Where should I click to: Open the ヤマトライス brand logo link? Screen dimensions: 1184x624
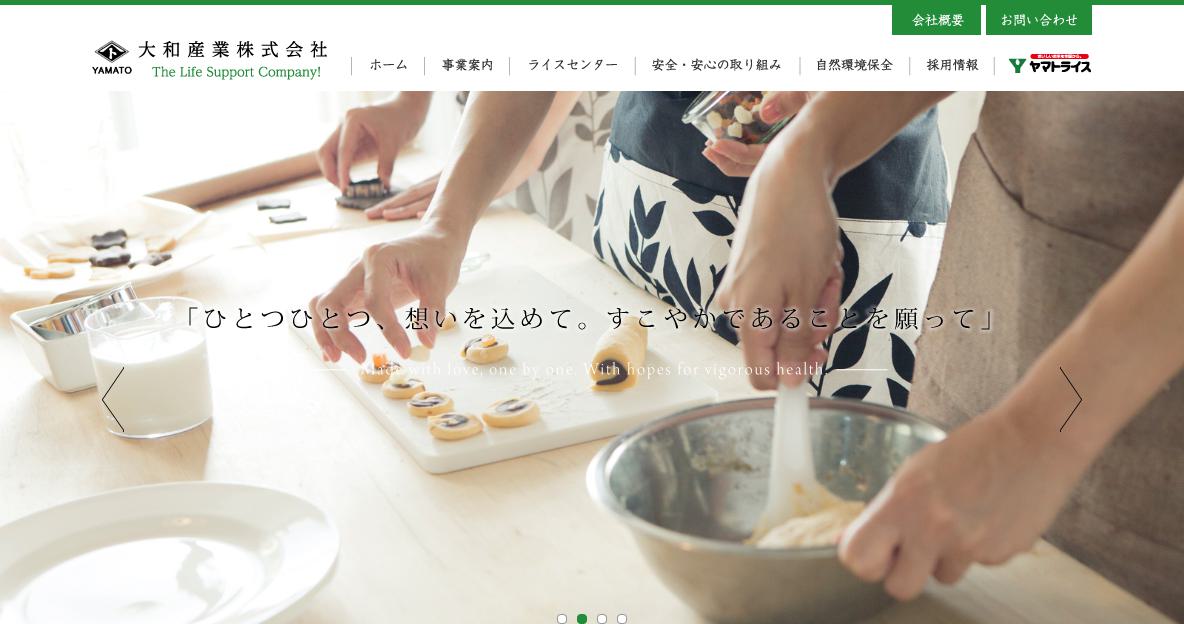pos(1050,63)
